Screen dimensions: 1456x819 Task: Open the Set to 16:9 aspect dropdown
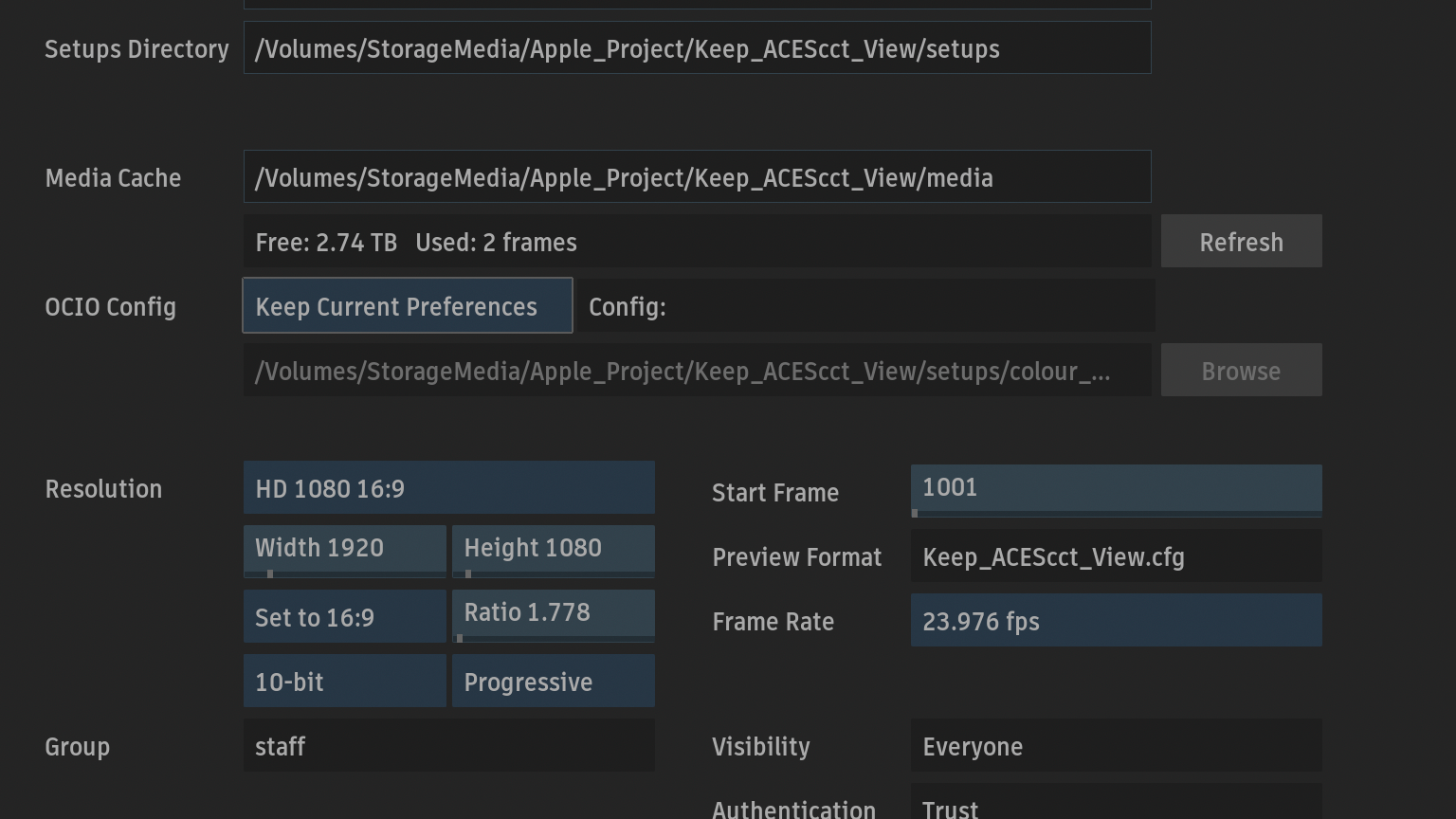tap(344, 617)
